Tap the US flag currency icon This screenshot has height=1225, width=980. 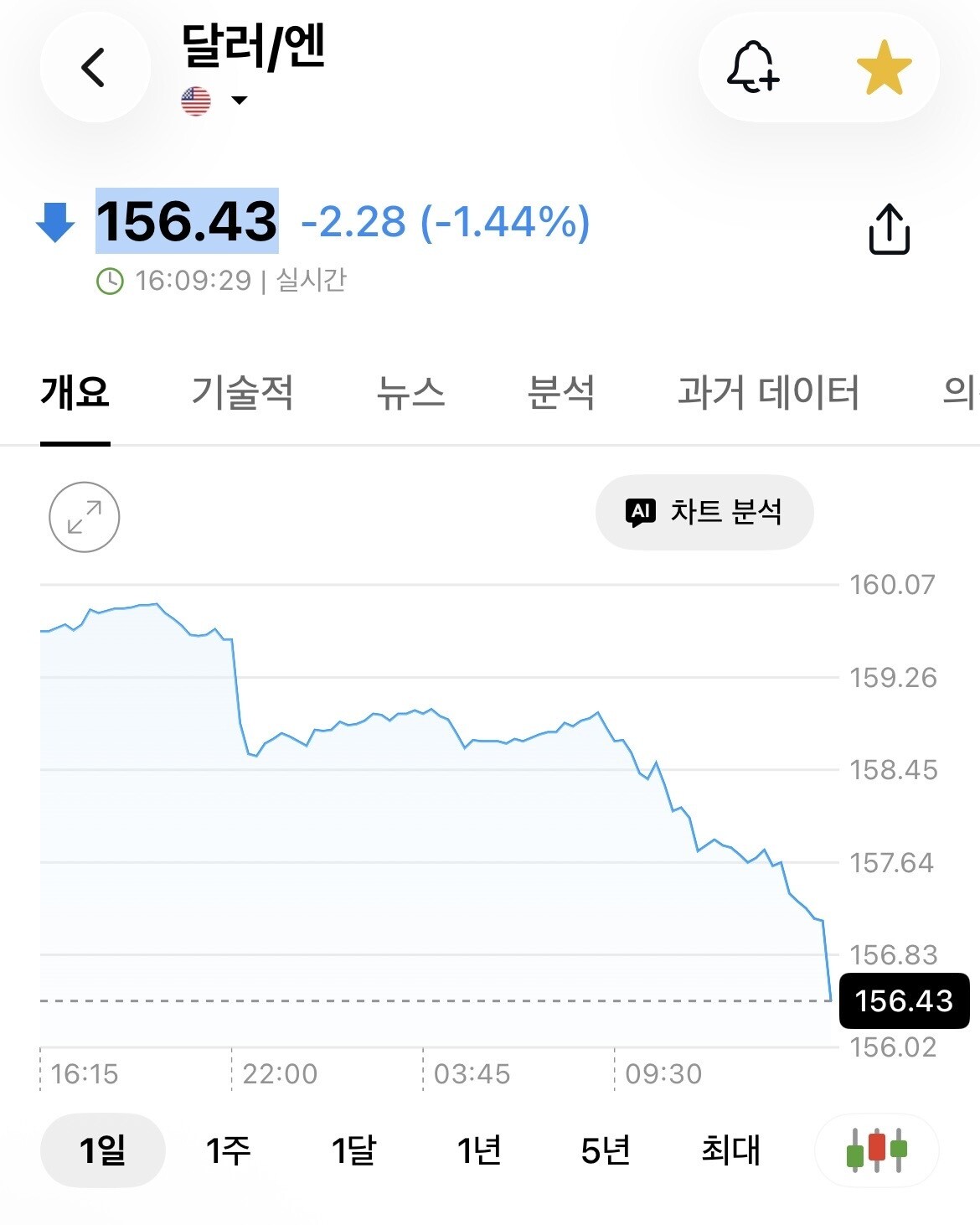click(x=196, y=101)
